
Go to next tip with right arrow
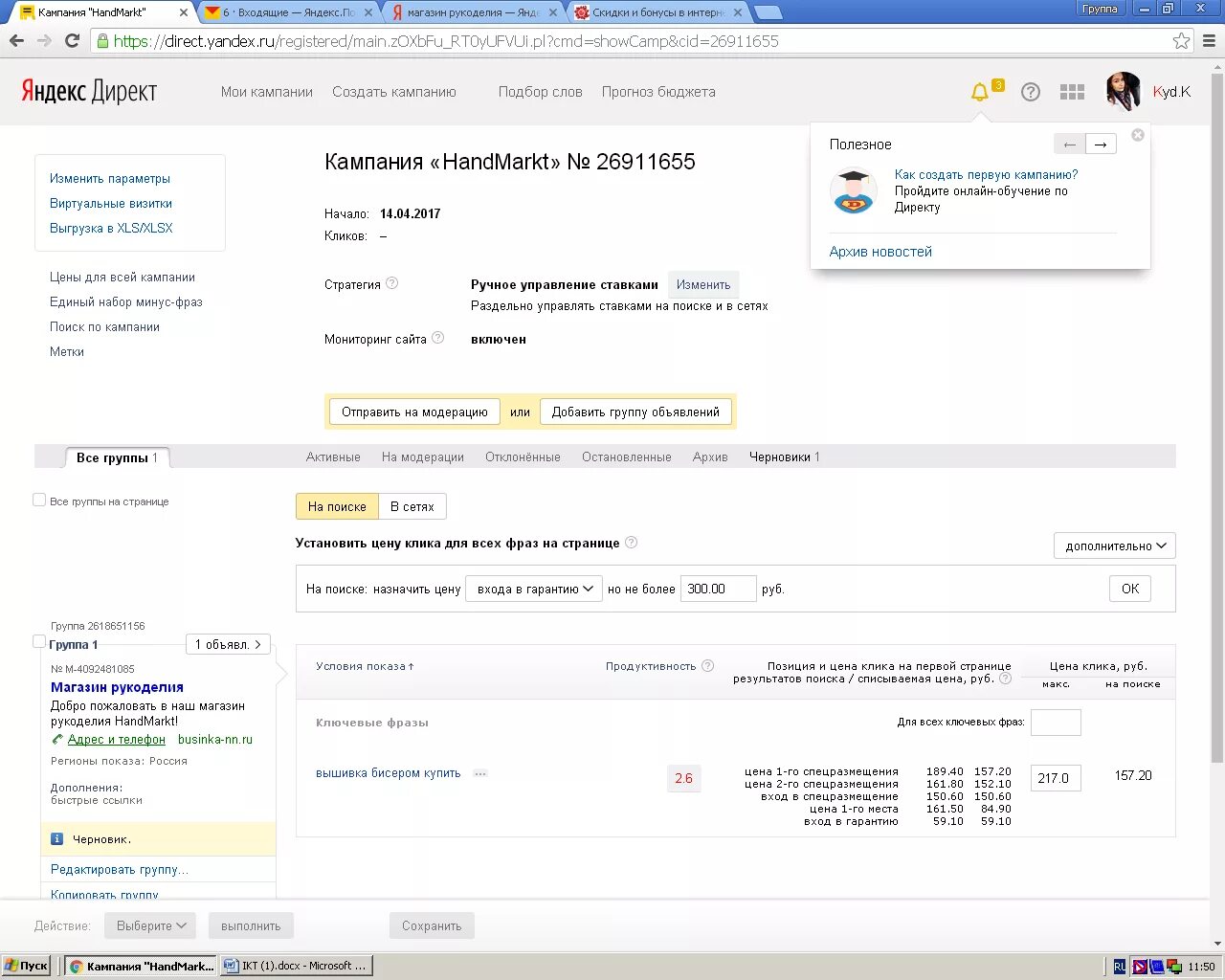(1101, 145)
